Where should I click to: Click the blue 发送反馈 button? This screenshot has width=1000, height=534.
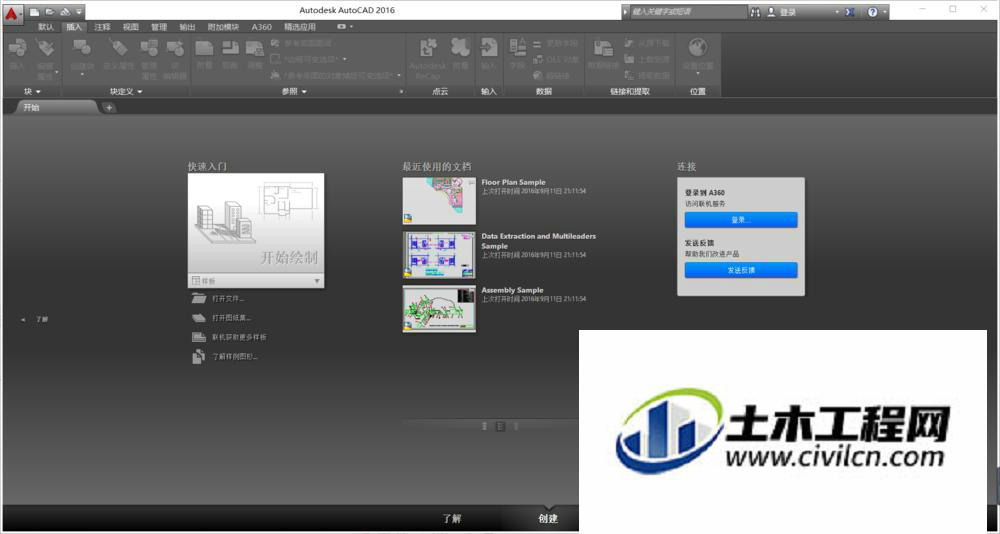(740, 270)
